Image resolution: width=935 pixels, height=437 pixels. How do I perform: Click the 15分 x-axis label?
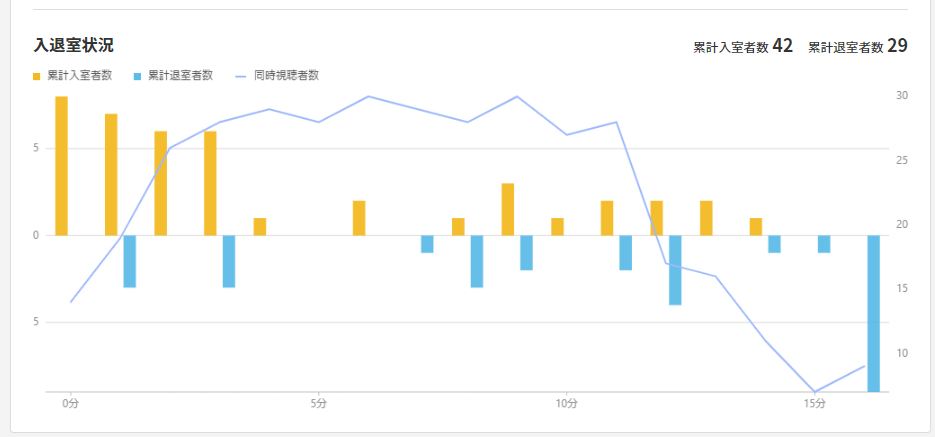pos(814,403)
